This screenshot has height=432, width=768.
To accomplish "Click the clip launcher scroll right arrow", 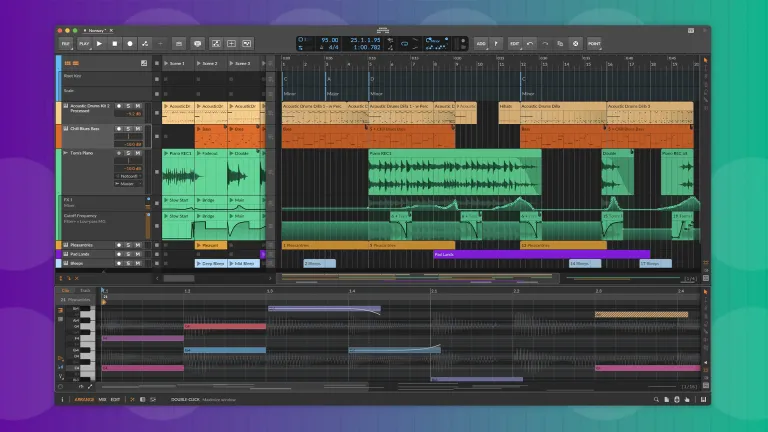I will [270, 278].
